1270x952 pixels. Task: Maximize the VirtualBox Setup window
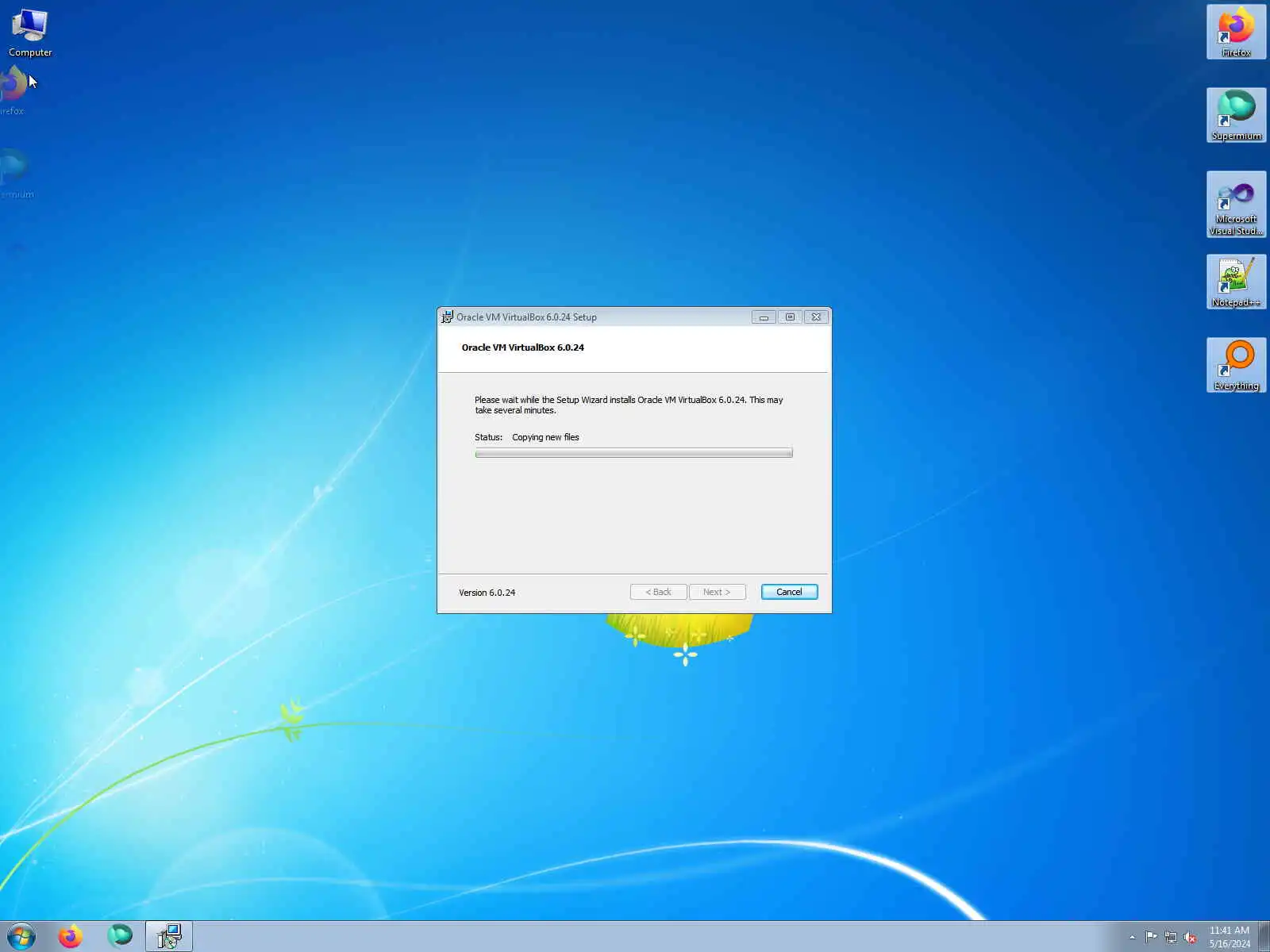790,317
